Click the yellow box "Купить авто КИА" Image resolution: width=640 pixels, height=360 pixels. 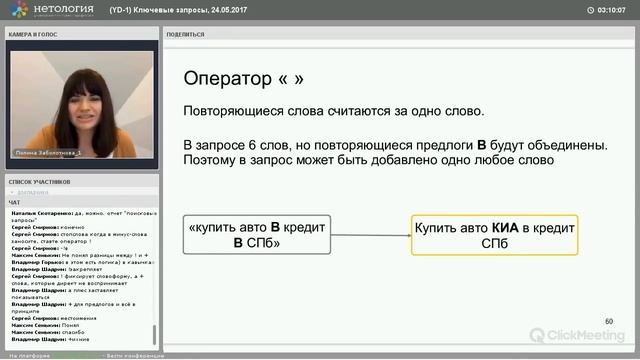click(x=495, y=235)
